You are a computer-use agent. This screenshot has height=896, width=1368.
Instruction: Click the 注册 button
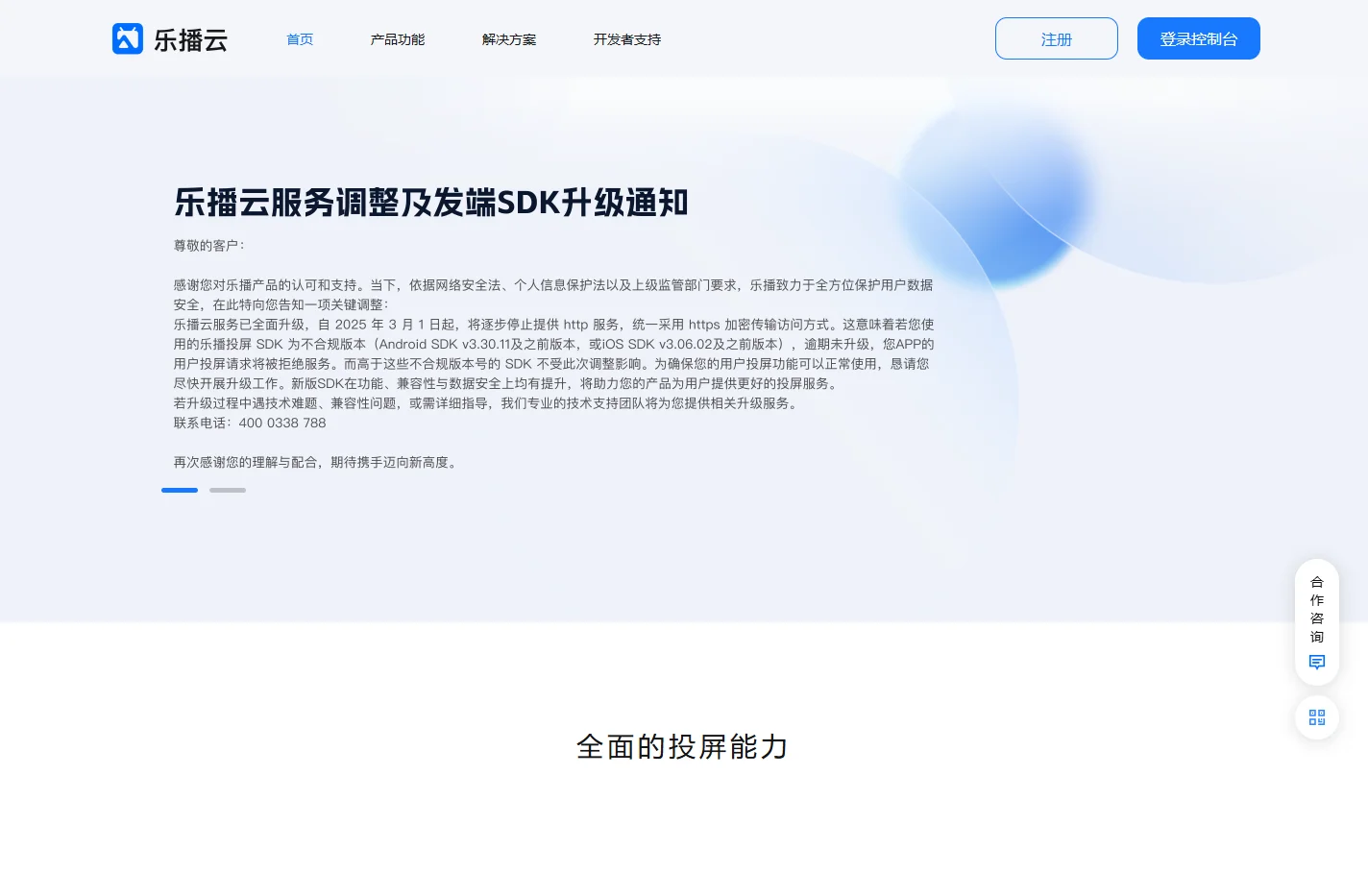click(1057, 38)
